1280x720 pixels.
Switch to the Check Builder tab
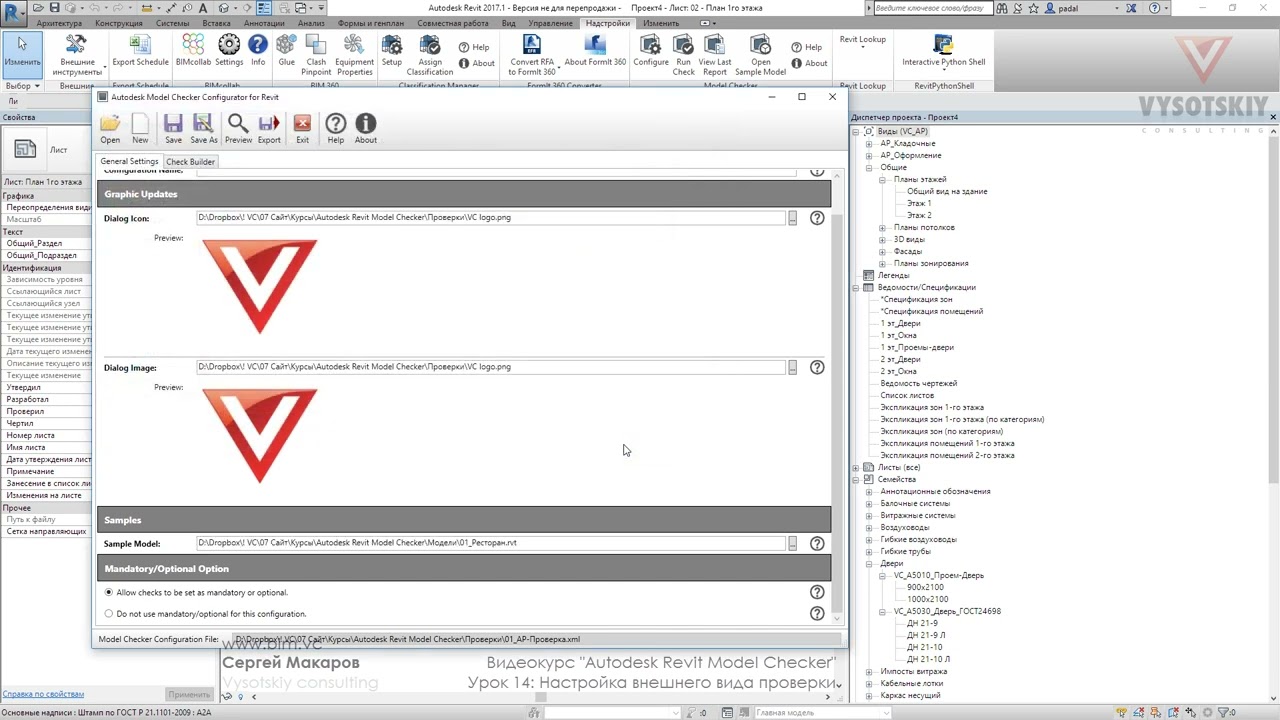pyautogui.click(x=190, y=161)
